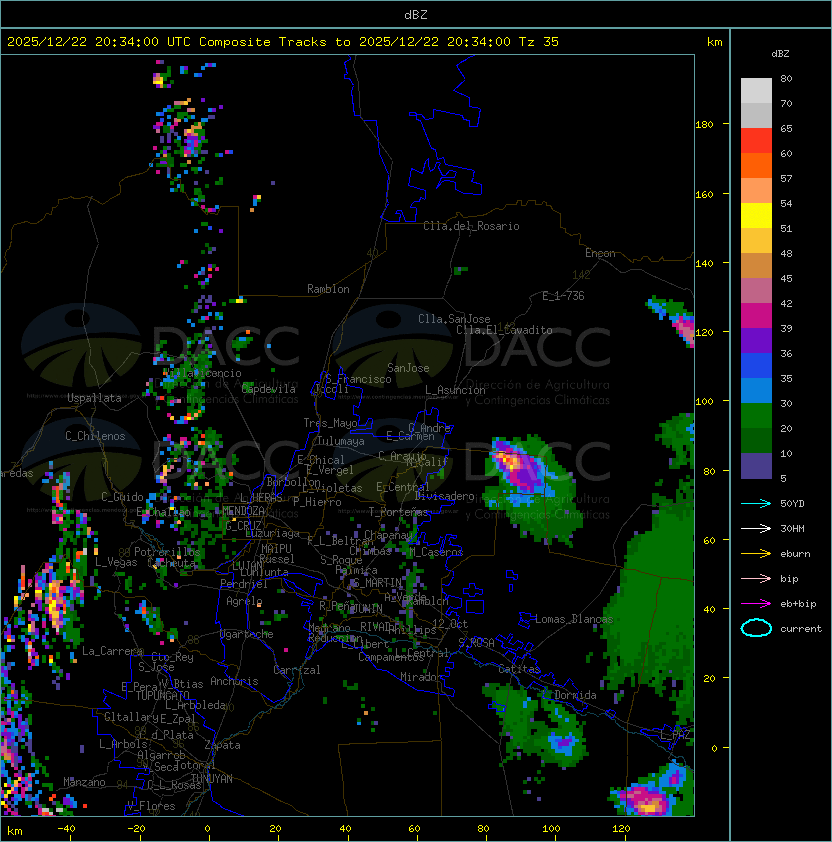Click the Zapata place label
The image size is (832, 842).
point(222,745)
